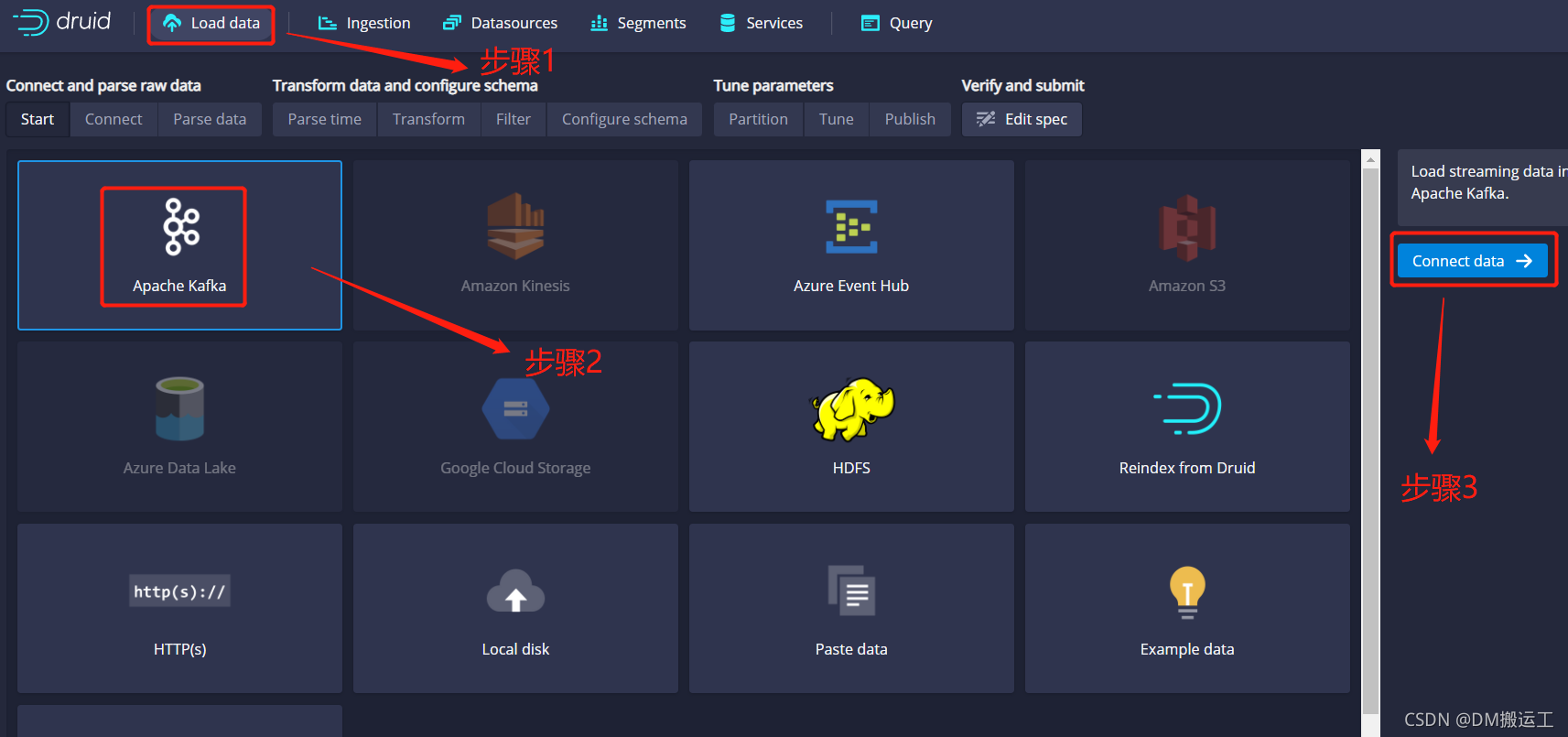Select the Partition step tab
1568x737 pixels.
click(x=758, y=119)
